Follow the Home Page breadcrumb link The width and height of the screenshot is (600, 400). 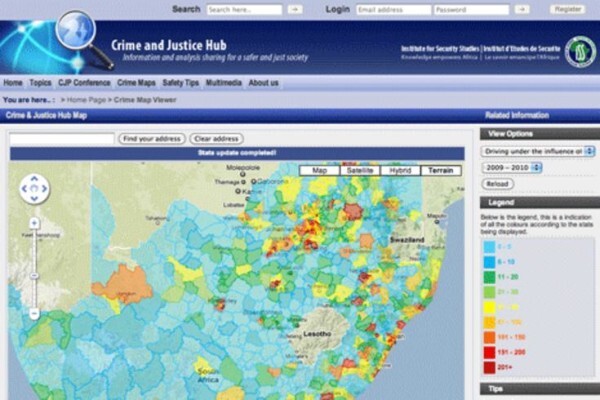pyautogui.click(x=86, y=100)
